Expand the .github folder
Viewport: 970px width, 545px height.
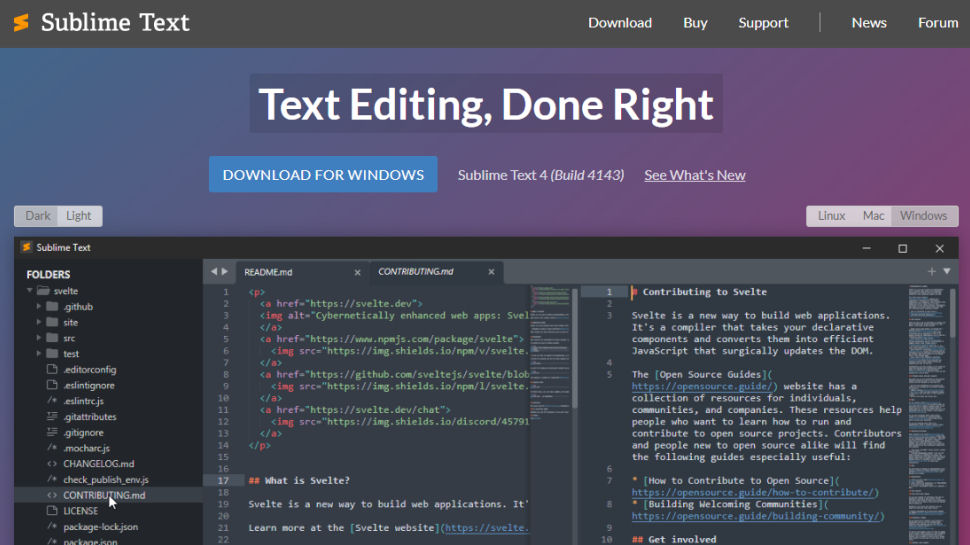click(x=40, y=307)
